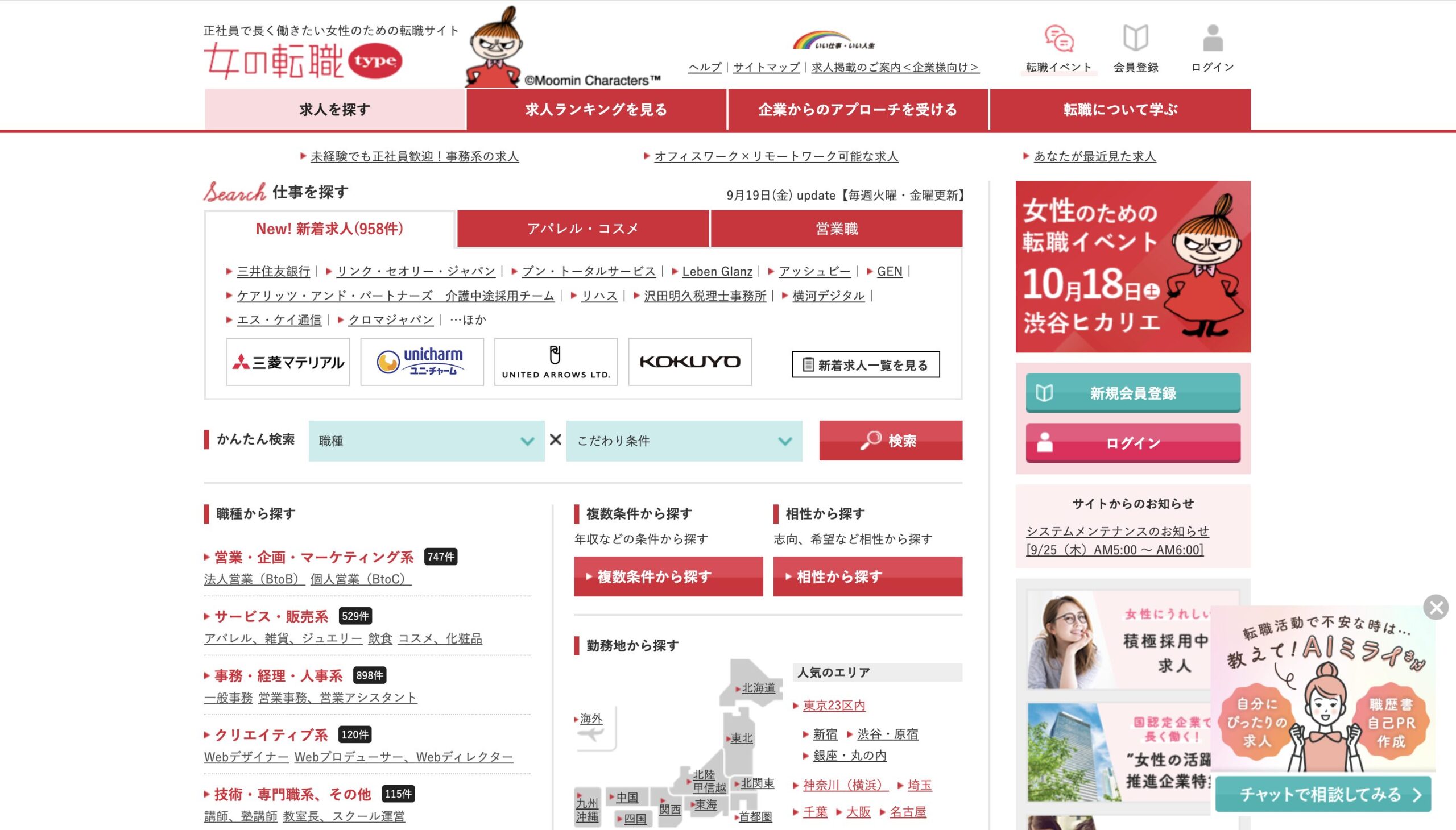Click the ログイン person icon in header
This screenshot has height=830, width=1456.
[x=1213, y=39]
